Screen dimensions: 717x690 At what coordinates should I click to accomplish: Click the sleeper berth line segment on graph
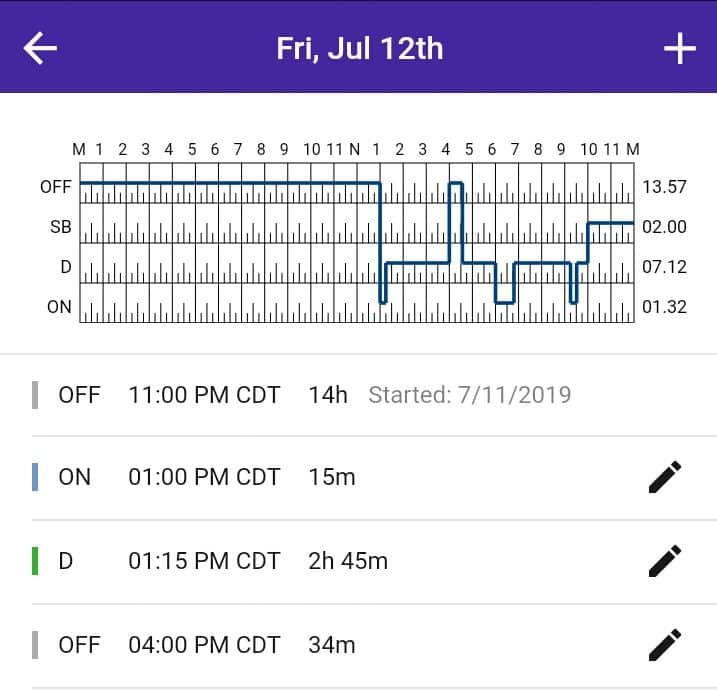[610, 223]
